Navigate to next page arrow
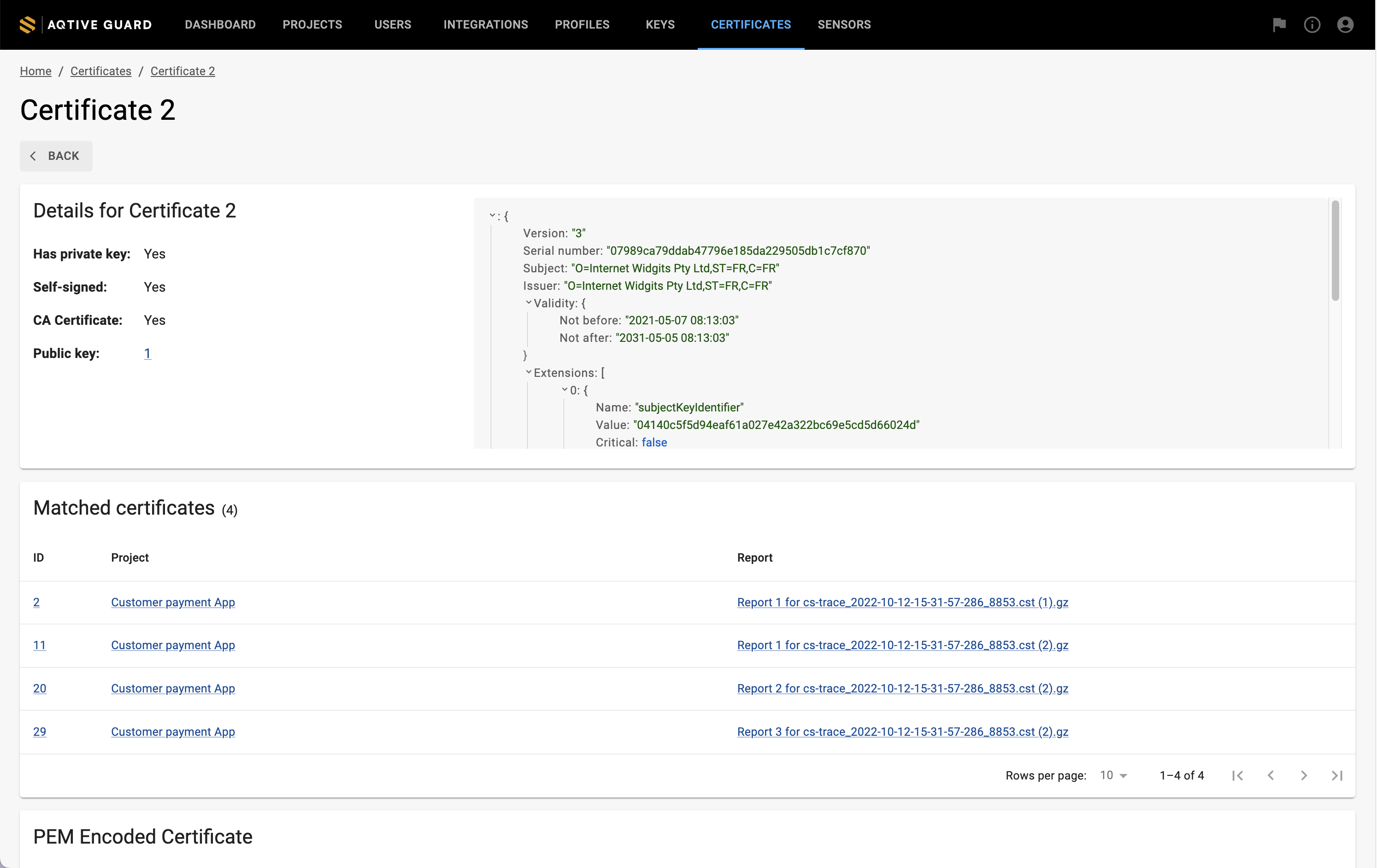 coord(1304,775)
